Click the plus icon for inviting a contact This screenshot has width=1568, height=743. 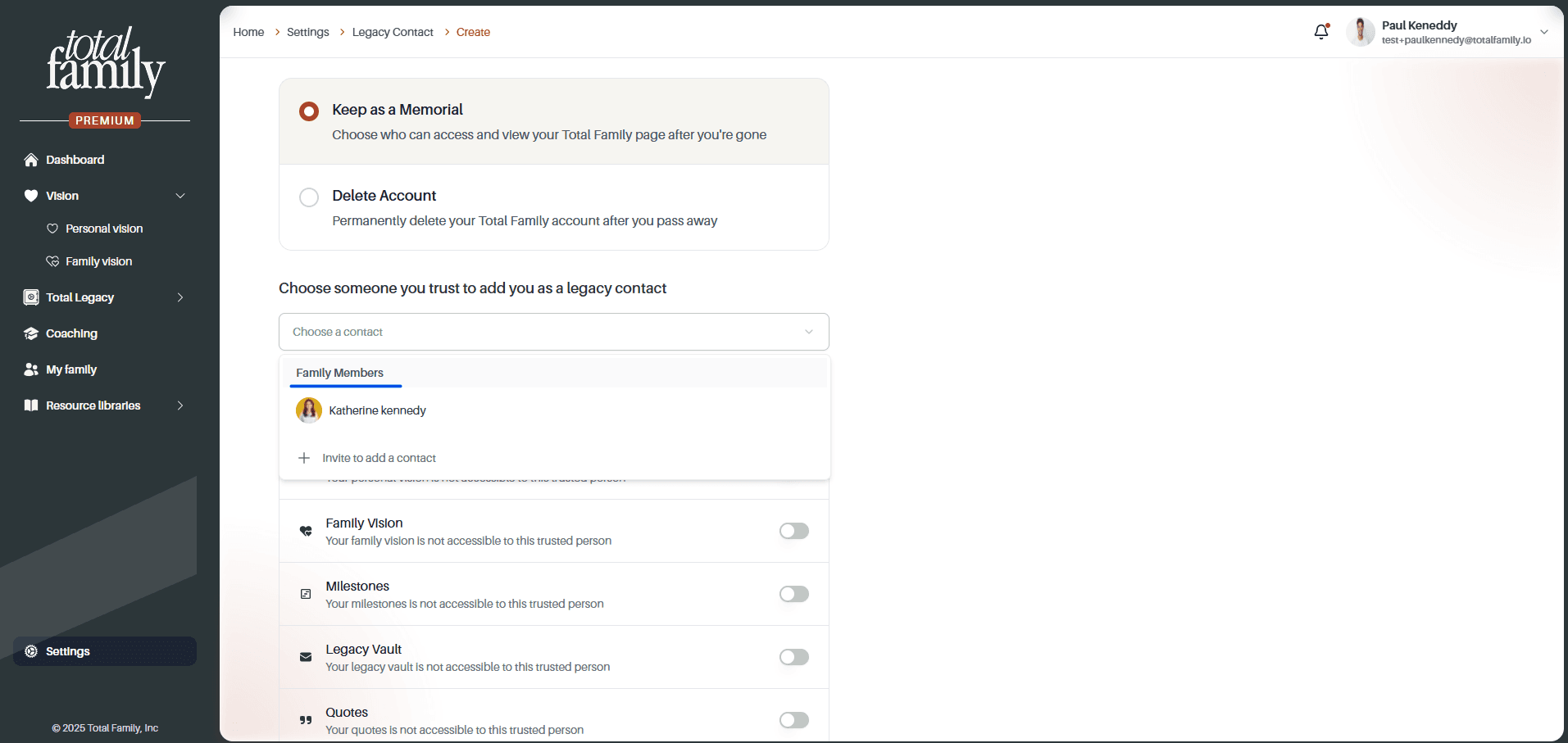click(304, 458)
